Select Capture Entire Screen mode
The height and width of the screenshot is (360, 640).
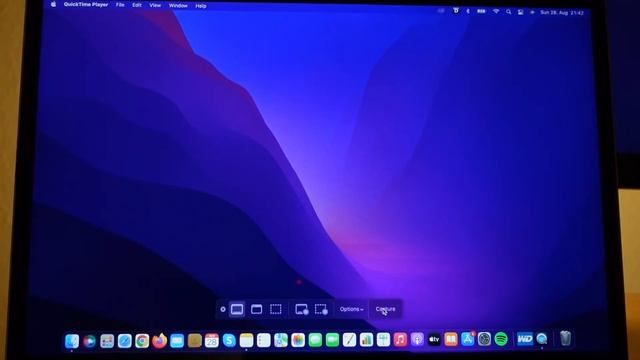tap(237, 309)
